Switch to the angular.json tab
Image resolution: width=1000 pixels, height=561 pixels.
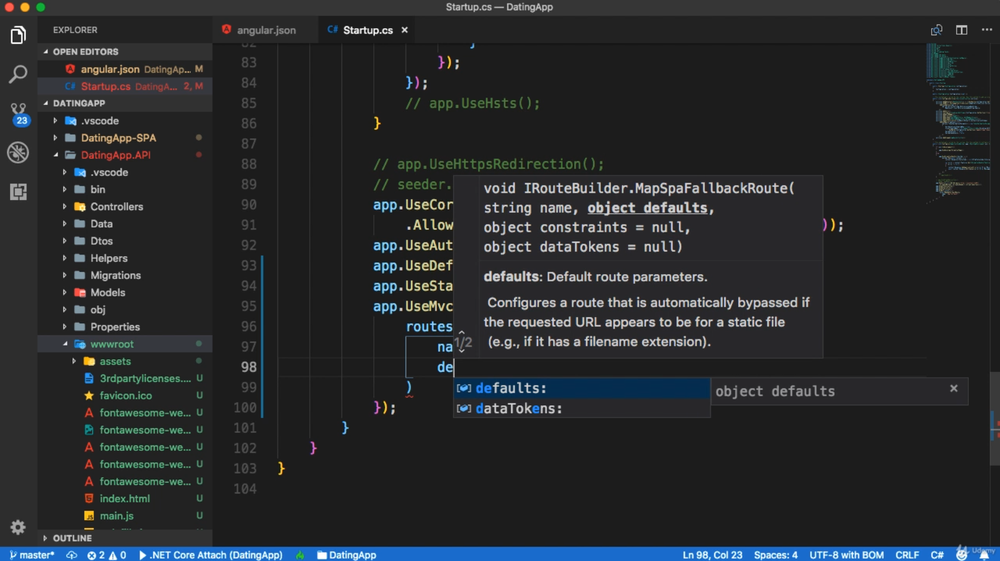[265, 30]
